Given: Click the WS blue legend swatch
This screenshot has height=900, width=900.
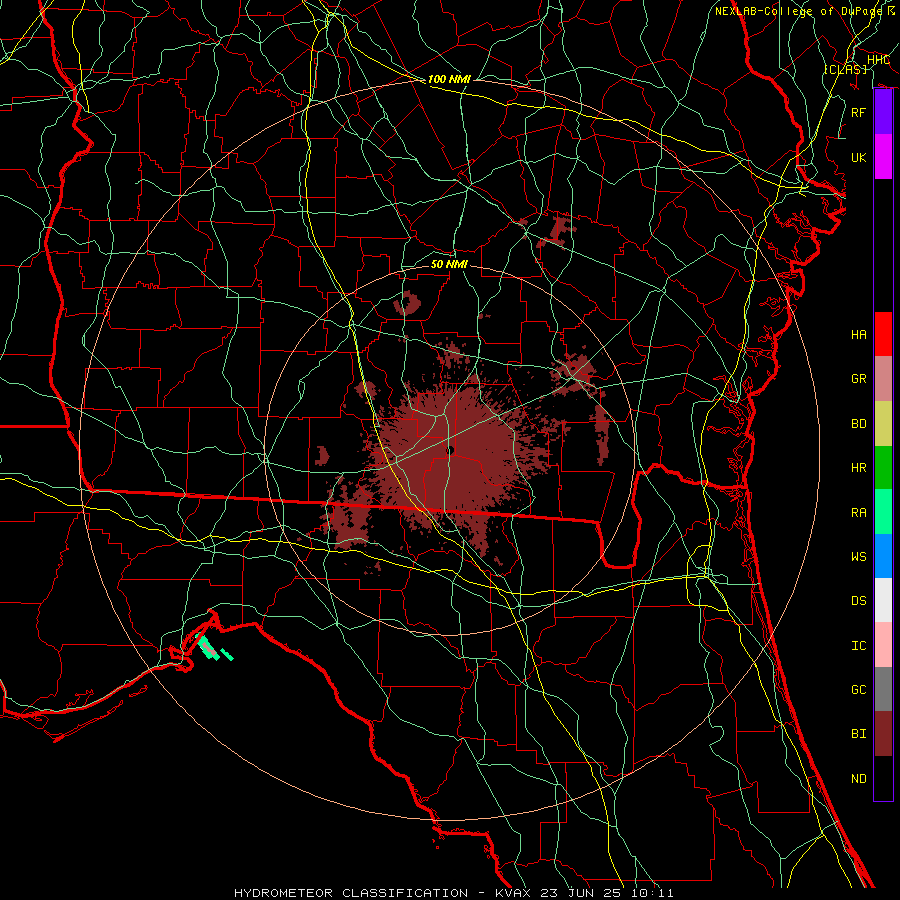Looking at the screenshot, I should (x=883, y=556).
